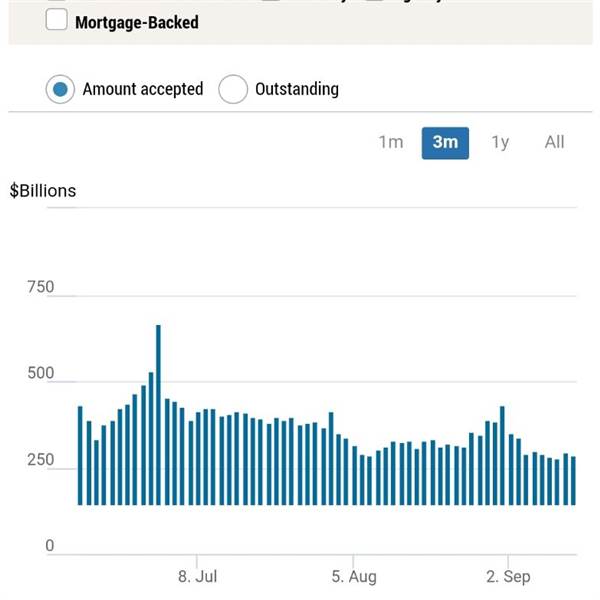Image resolution: width=600 pixels, height=600 pixels.
Task: Show All time range data
Action: pos(554,142)
